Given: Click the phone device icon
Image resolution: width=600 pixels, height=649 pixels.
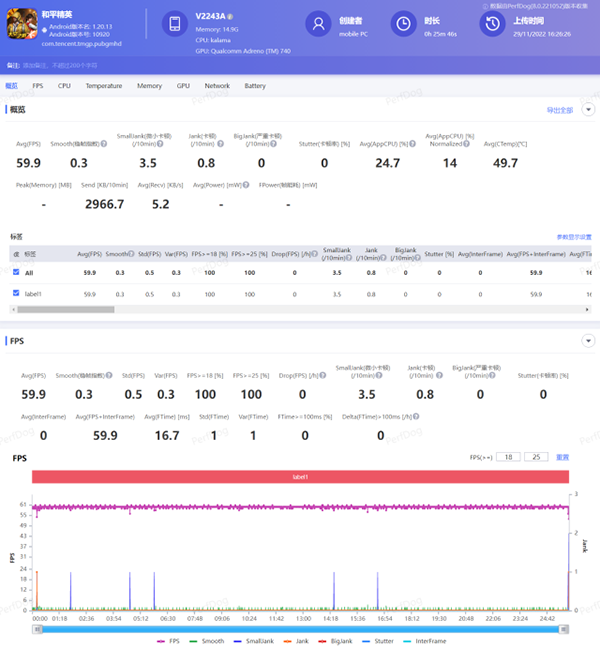Looking at the screenshot, I should point(174,24).
